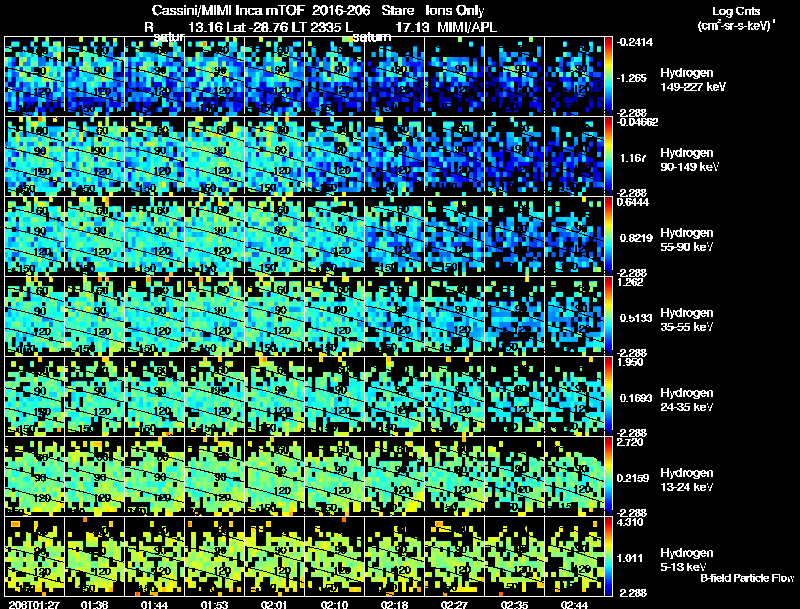Click the 2016-206 date in the title
Viewport: 800px width, 609px height.
pos(340,10)
